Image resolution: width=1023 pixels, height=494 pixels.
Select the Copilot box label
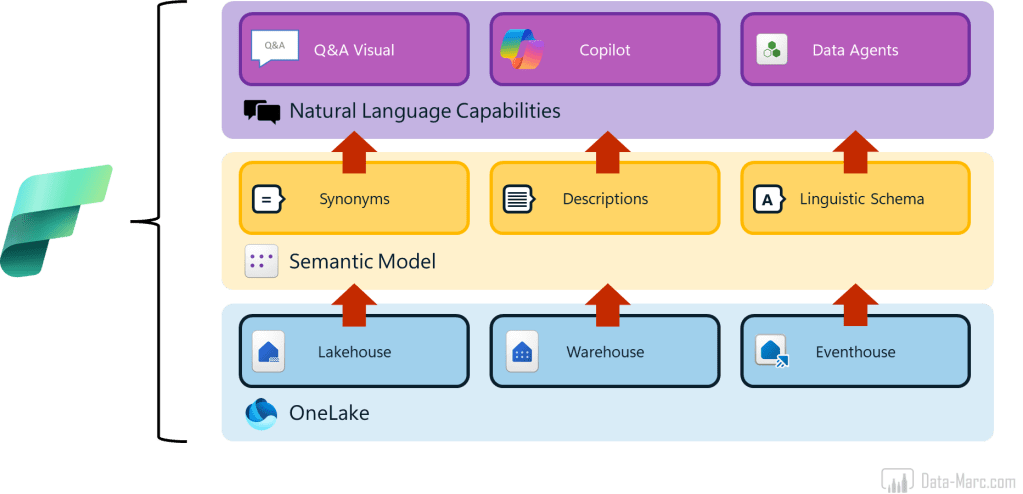(x=605, y=50)
